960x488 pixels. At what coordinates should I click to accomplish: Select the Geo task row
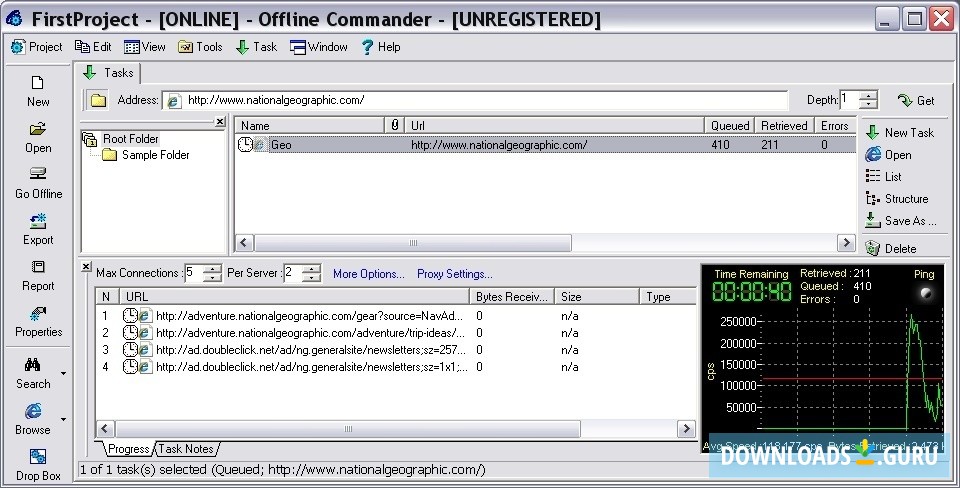click(545, 145)
